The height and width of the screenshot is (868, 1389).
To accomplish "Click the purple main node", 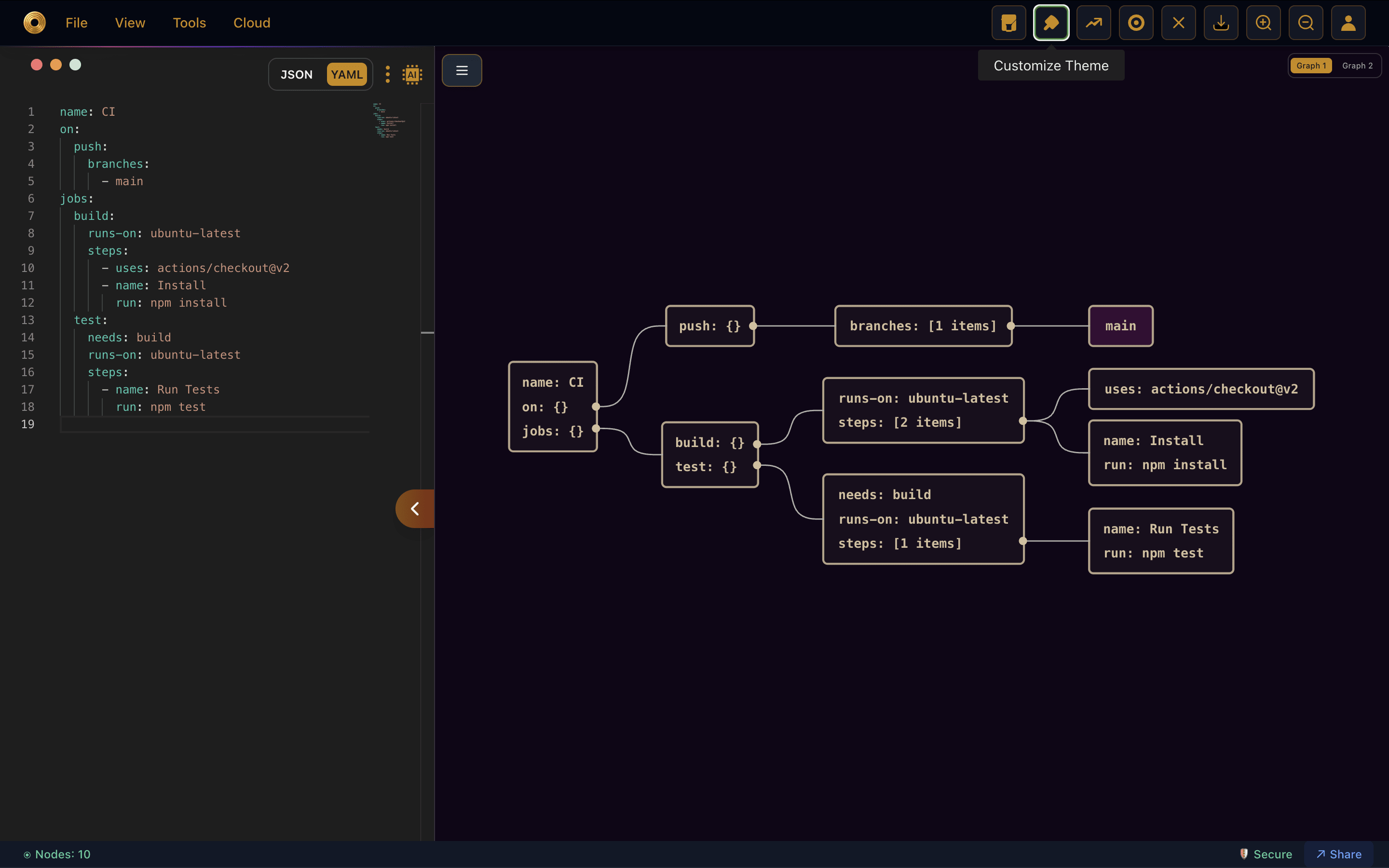I will [x=1120, y=326].
